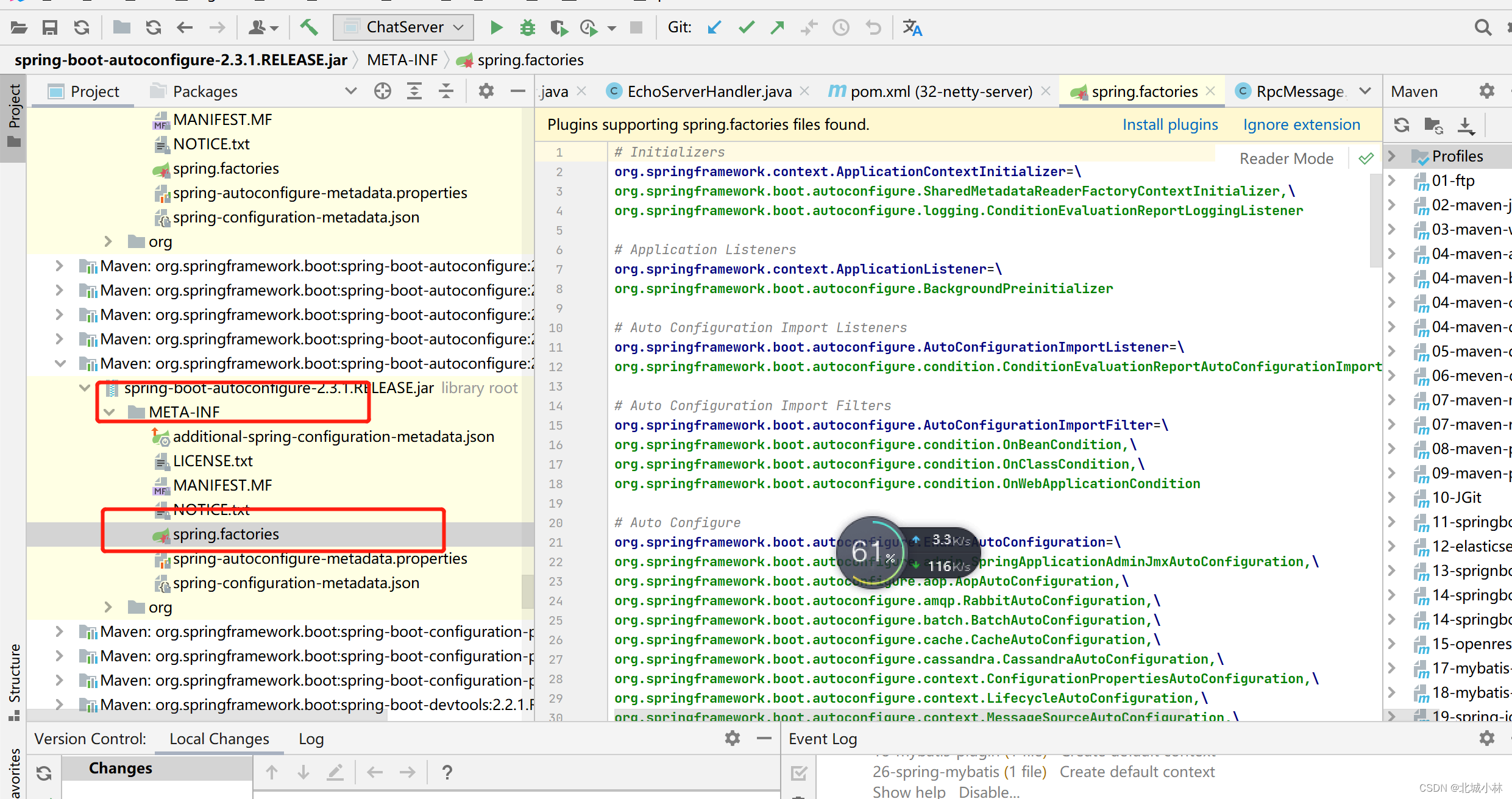Open the Local Changes tab
Viewport: 1512px width, 799px height.
pyautogui.click(x=219, y=739)
